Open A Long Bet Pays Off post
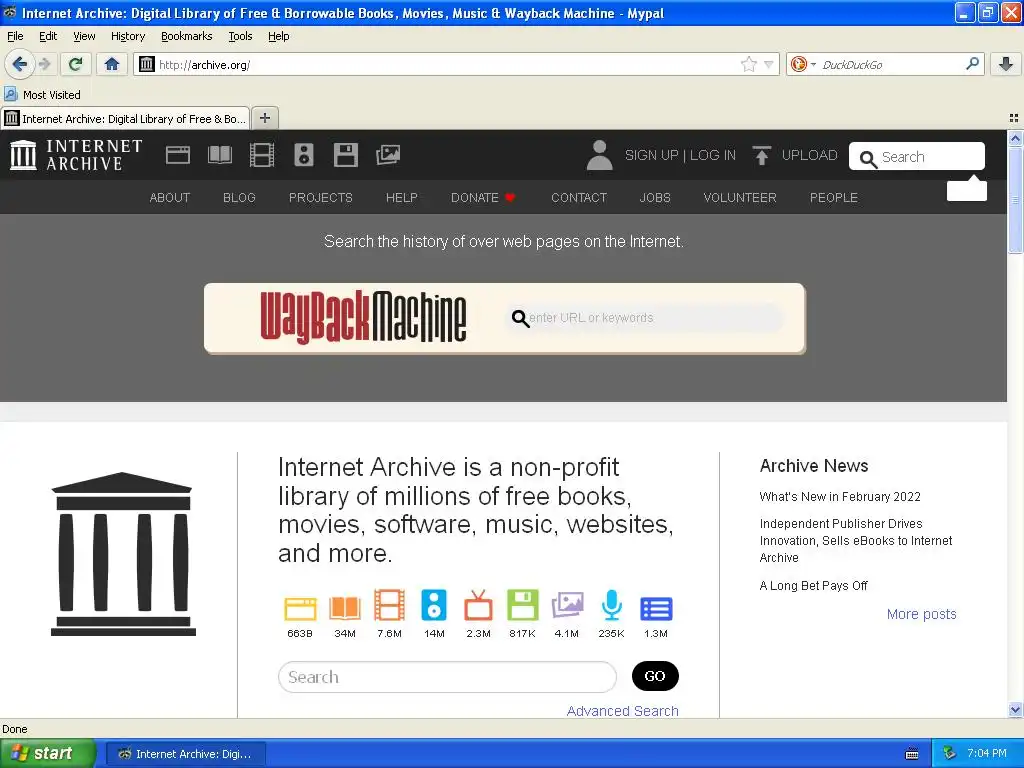The image size is (1024, 768). click(813, 585)
